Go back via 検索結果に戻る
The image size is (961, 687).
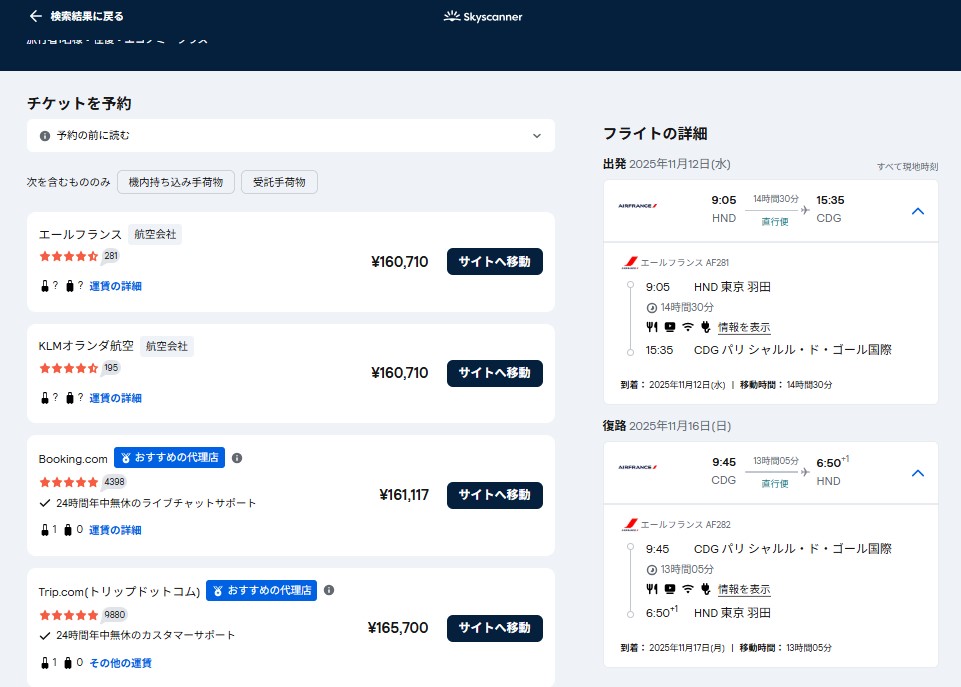point(76,17)
